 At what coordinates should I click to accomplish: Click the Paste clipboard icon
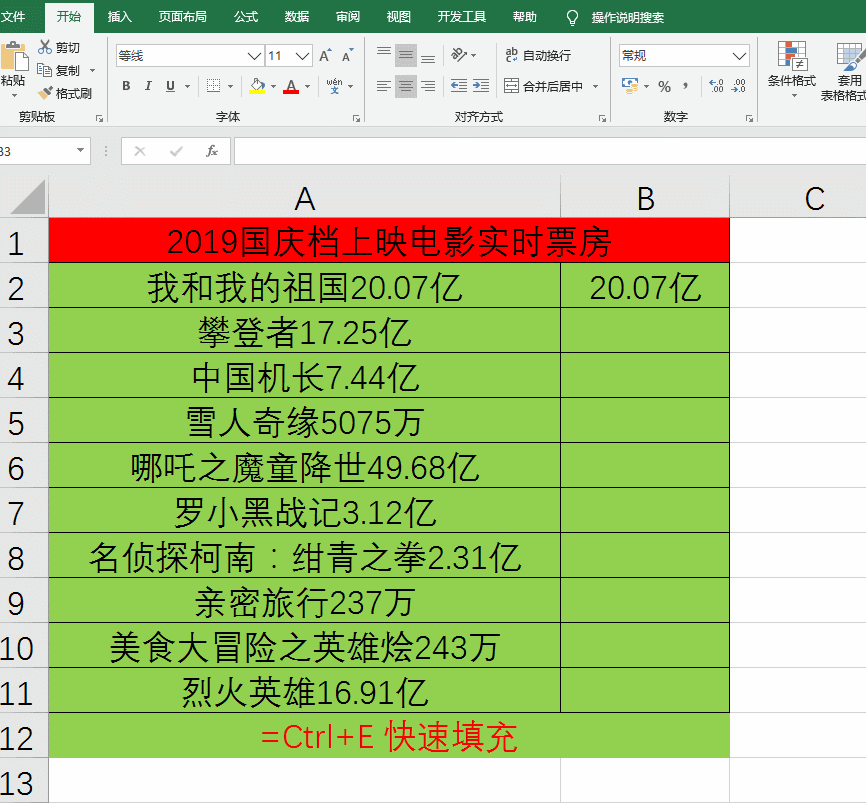13,56
